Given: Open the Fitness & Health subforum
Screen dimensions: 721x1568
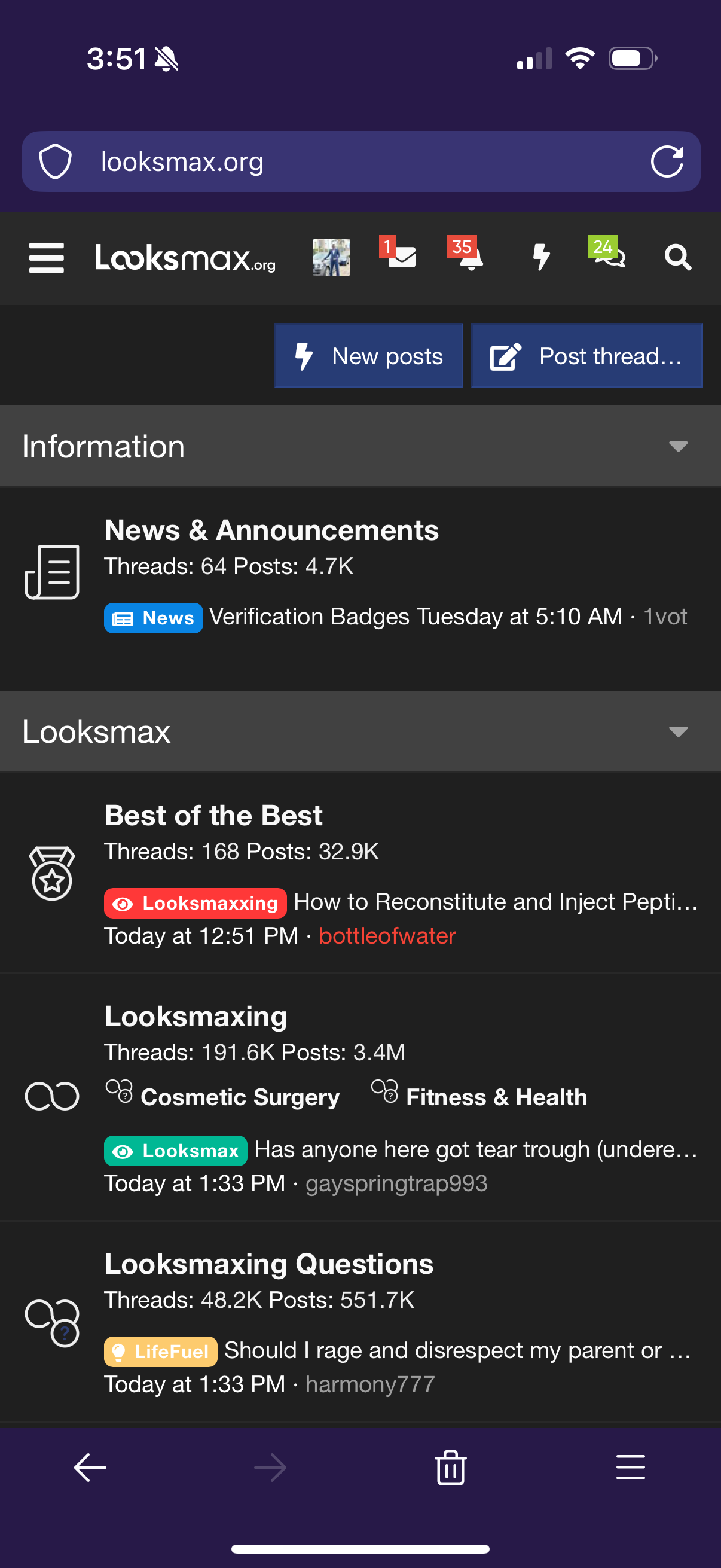Looking at the screenshot, I should [496, 1097].
